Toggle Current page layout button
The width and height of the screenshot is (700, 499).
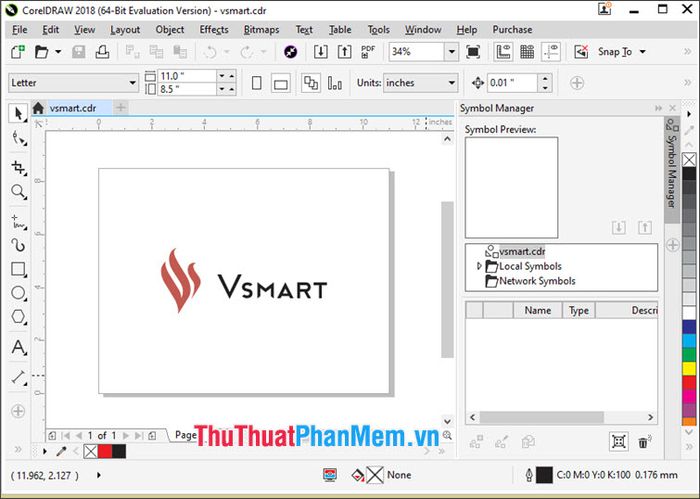335,83
